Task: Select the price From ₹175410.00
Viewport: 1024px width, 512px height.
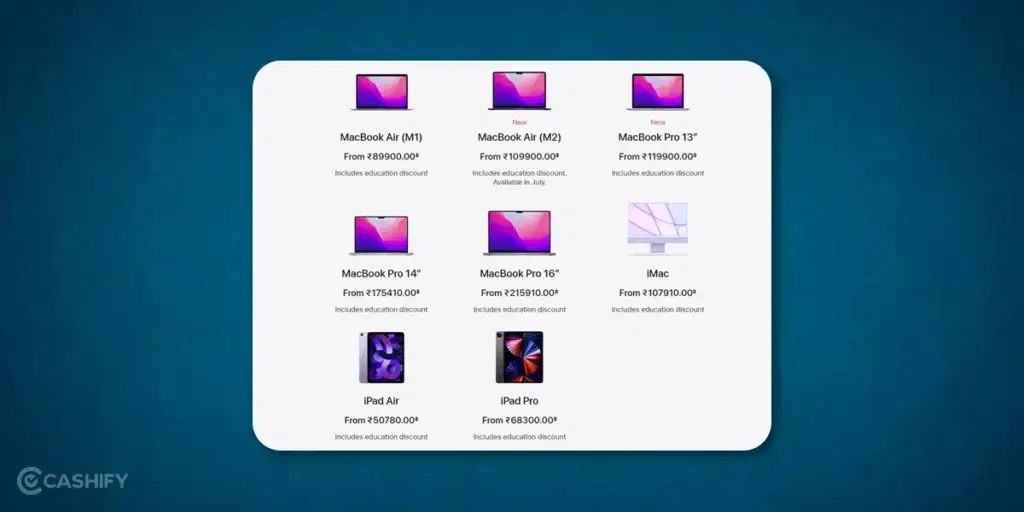Action: pyautogui.click(x=381, y=293)
